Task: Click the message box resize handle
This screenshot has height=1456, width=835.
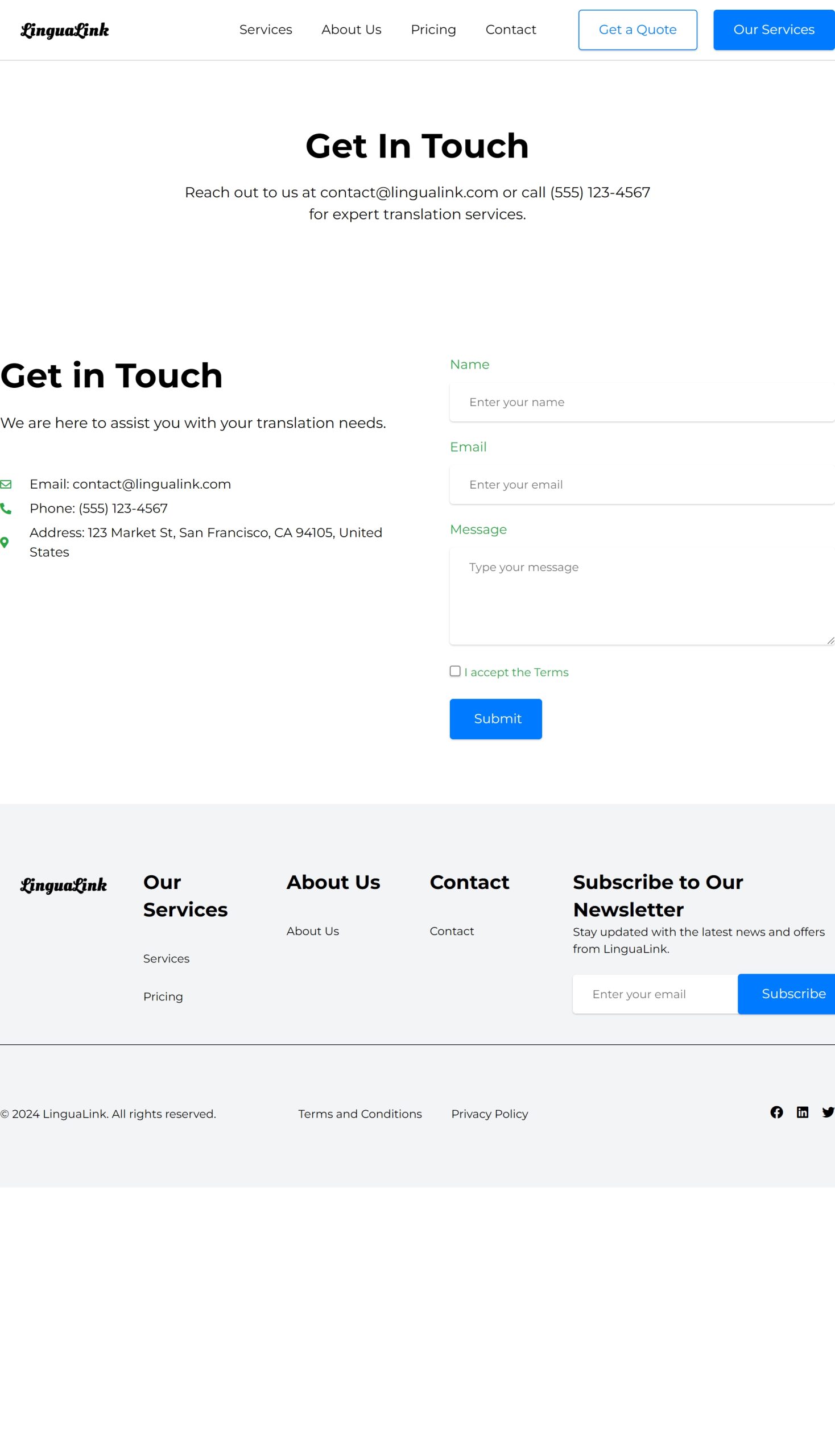Action: pyautogui.click(x=830, y=640)
